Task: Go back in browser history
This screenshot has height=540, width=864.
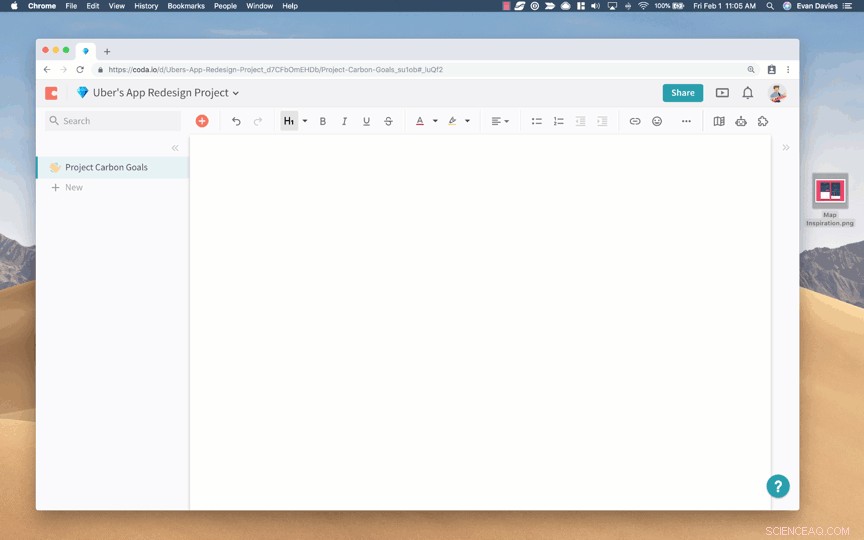Action: (47, 69)
